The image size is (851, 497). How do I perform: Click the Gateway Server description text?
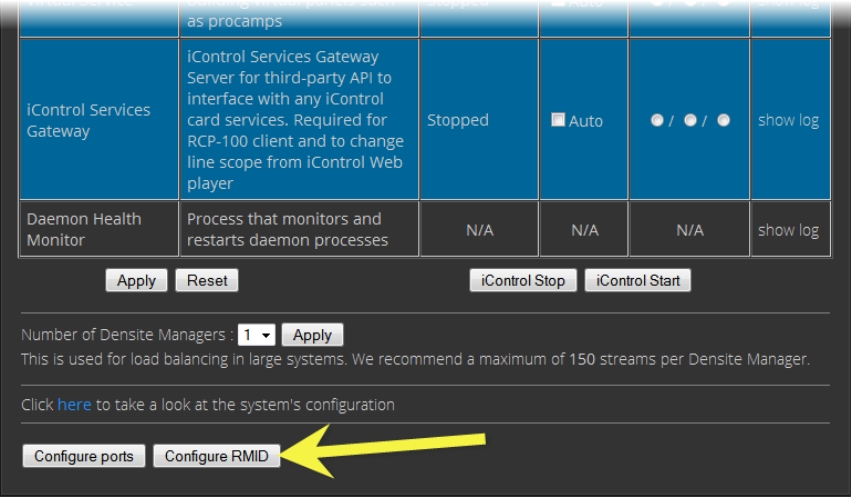(x=296, y=119)
